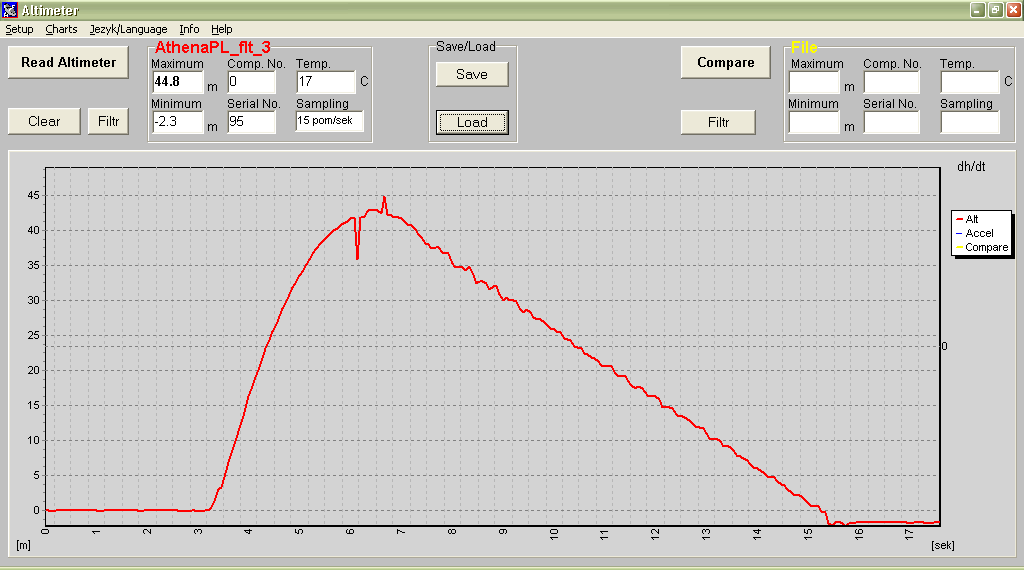Click the empty Maximum field in File panel
The height and width of the screenshot is (570, 1024).
click(x=813, y=82)
